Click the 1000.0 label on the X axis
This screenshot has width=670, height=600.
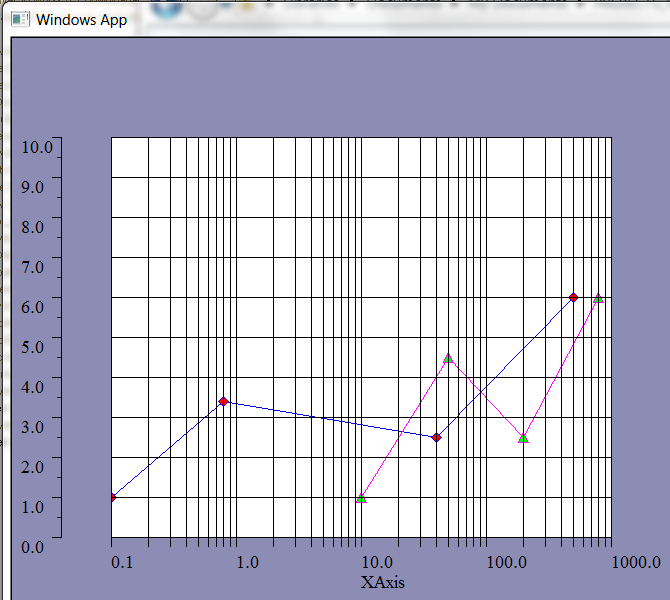point(636,563)
